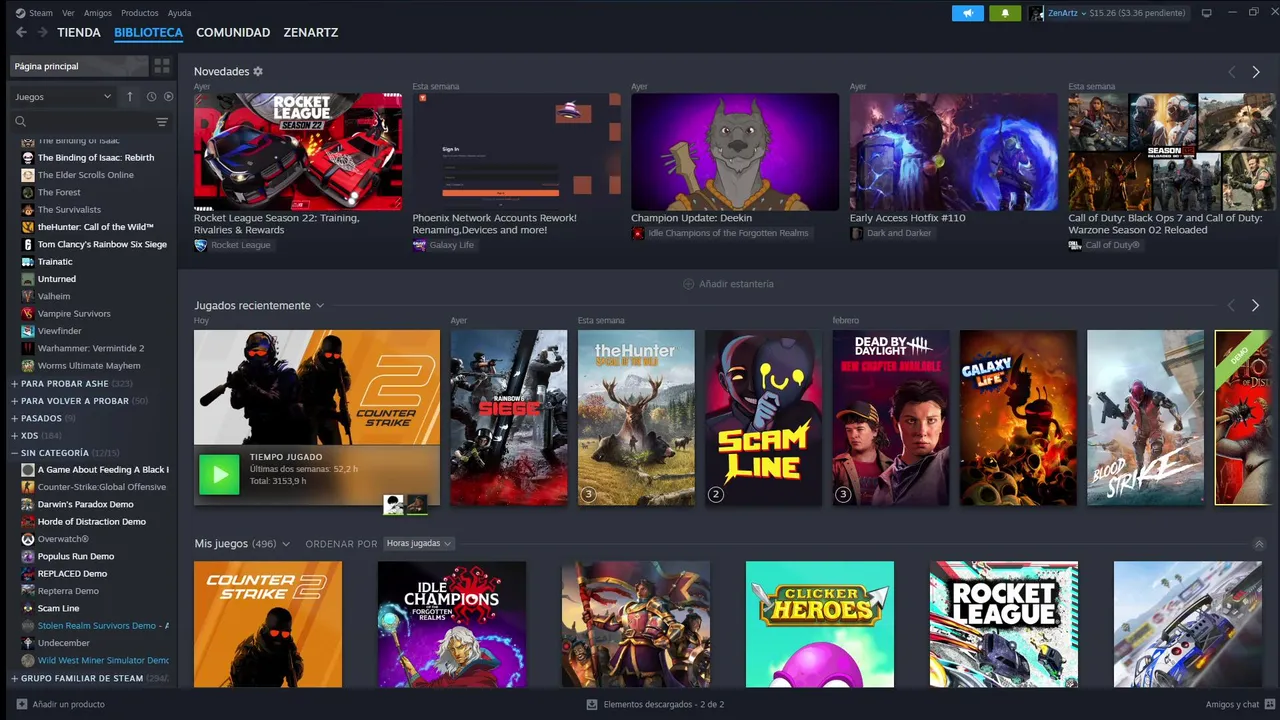Open the ZENARTZ profile tab
The image size is (1280, 720).
click(x=311, y=32)
